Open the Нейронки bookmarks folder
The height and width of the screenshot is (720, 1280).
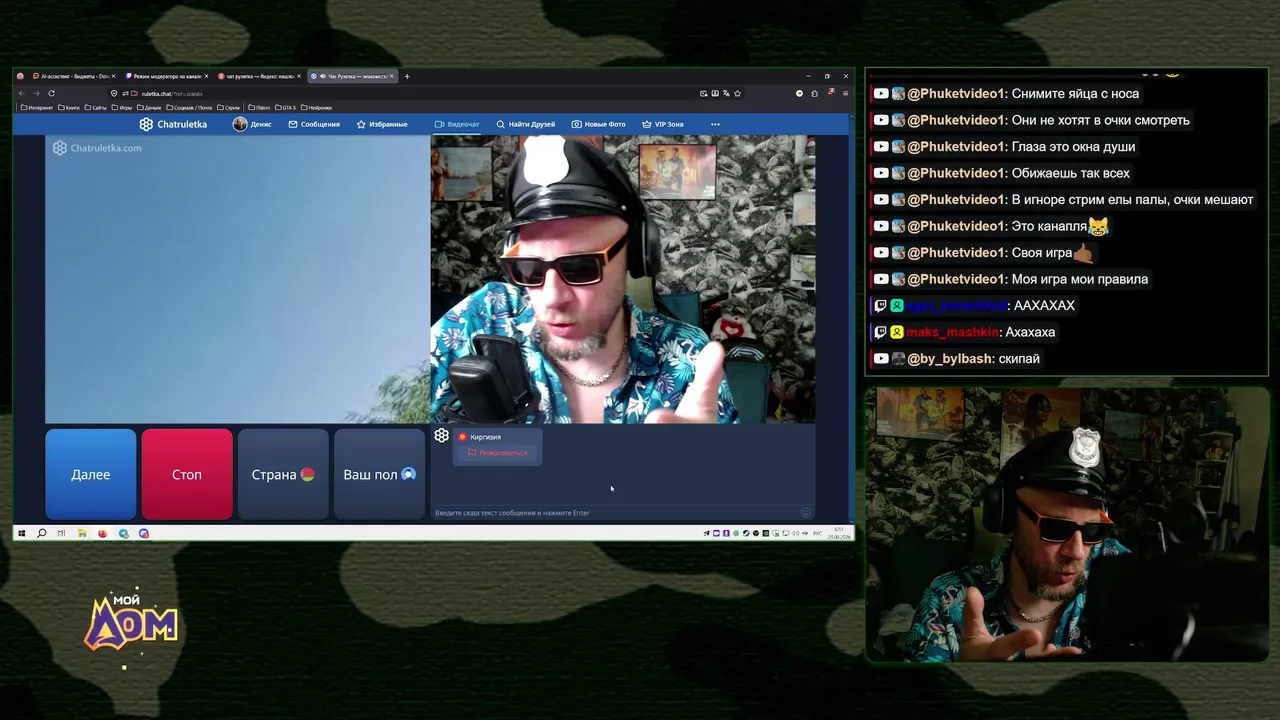[317, 107]
